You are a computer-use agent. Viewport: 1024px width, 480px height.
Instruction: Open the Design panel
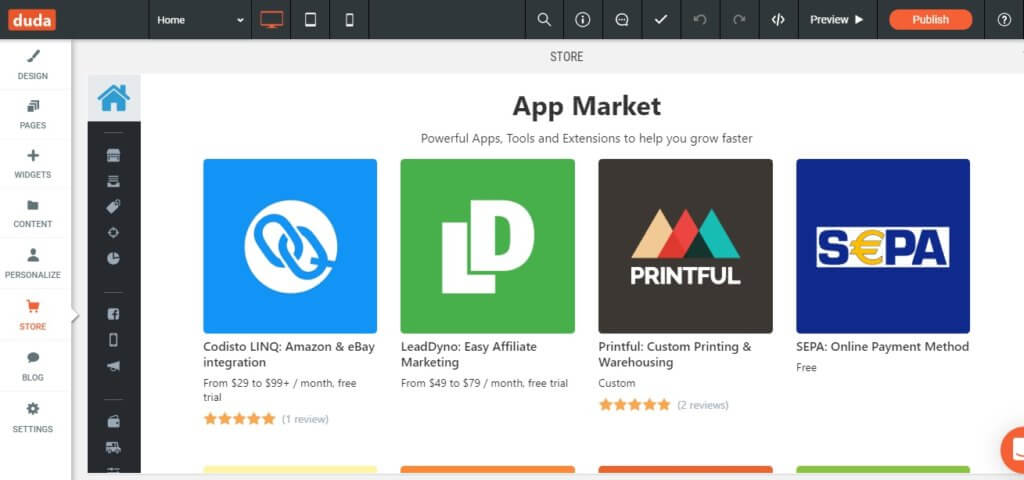(x=32, y=64)
